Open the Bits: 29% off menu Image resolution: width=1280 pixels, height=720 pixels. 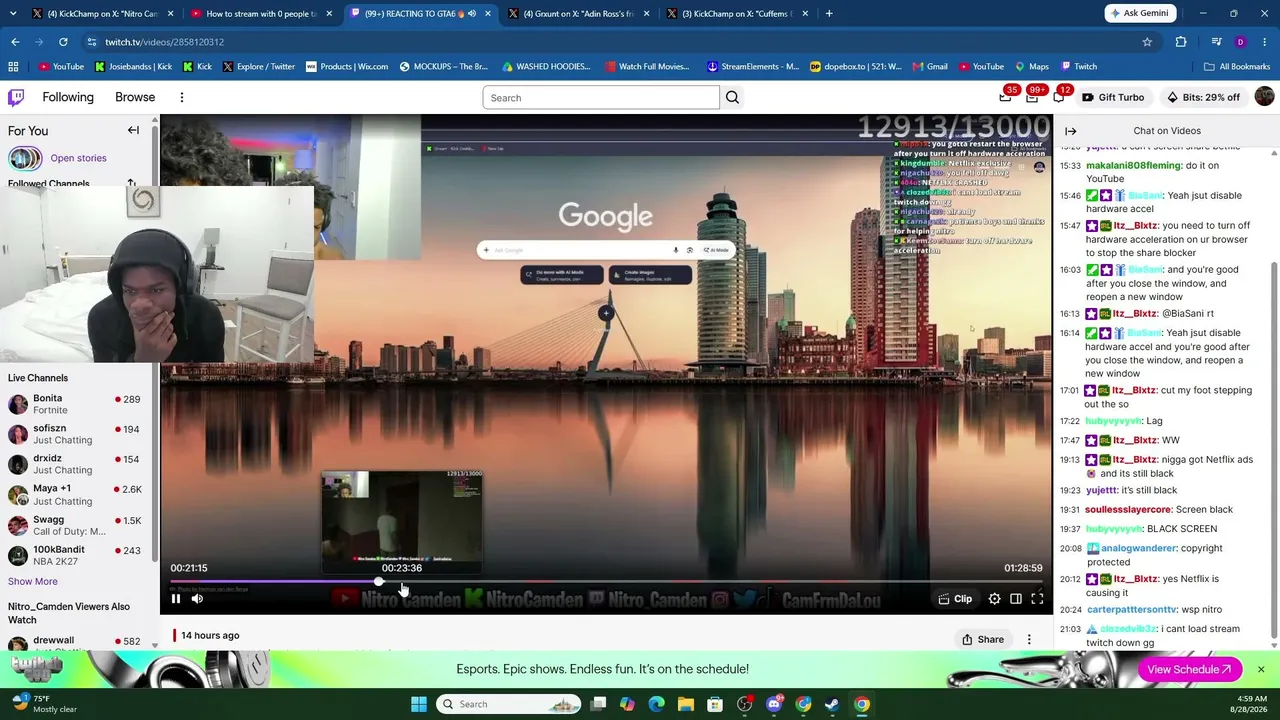pyautogui.click(x=1203, y=97)
